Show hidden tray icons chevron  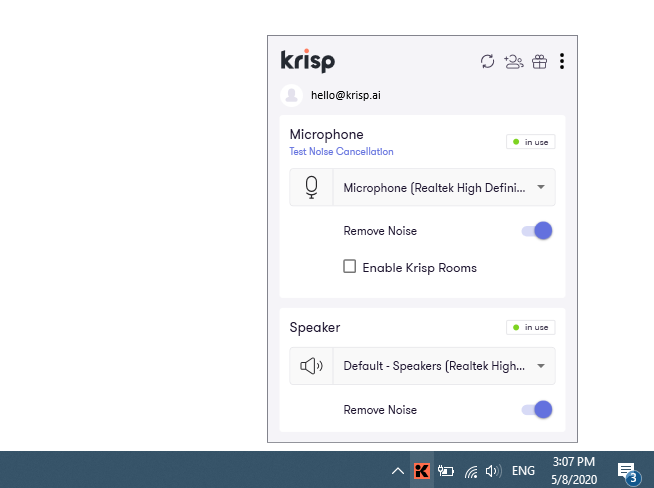coord(398,471)
